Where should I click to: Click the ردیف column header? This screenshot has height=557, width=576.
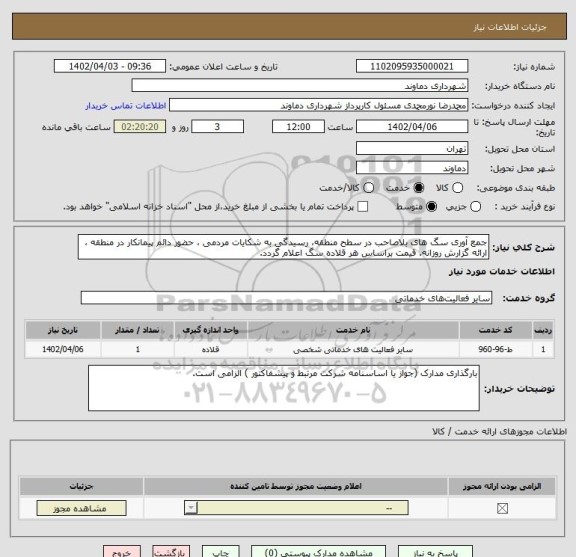543,330
